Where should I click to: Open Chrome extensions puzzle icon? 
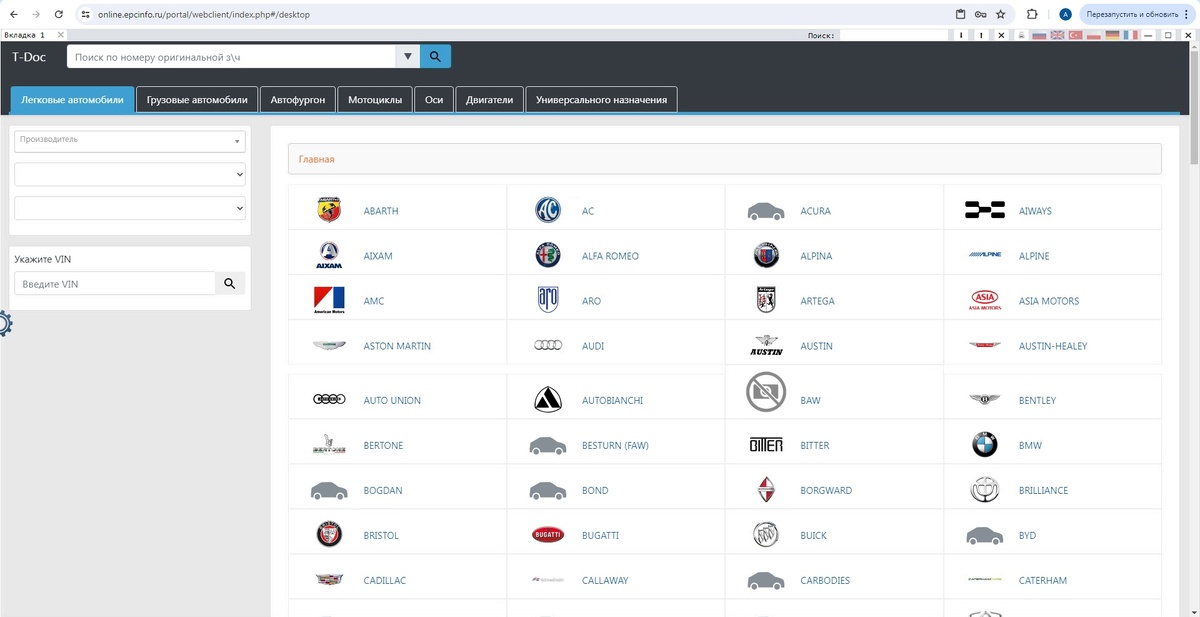point(1032,14)
